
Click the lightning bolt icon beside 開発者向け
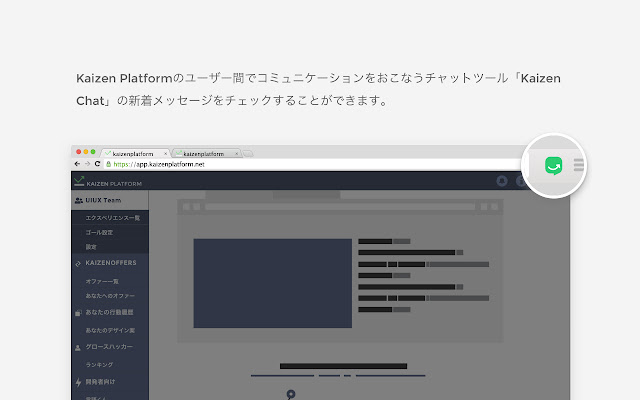(x=78, y=382)
